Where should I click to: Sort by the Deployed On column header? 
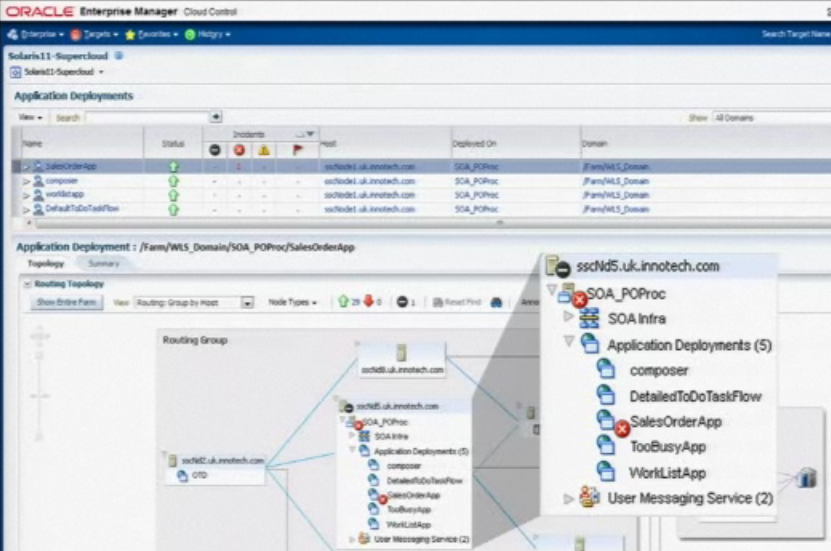tap(474, 144)
